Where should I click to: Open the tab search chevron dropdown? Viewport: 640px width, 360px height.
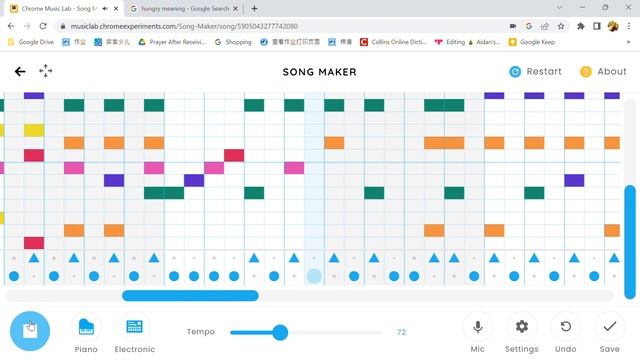coord(559,7)
